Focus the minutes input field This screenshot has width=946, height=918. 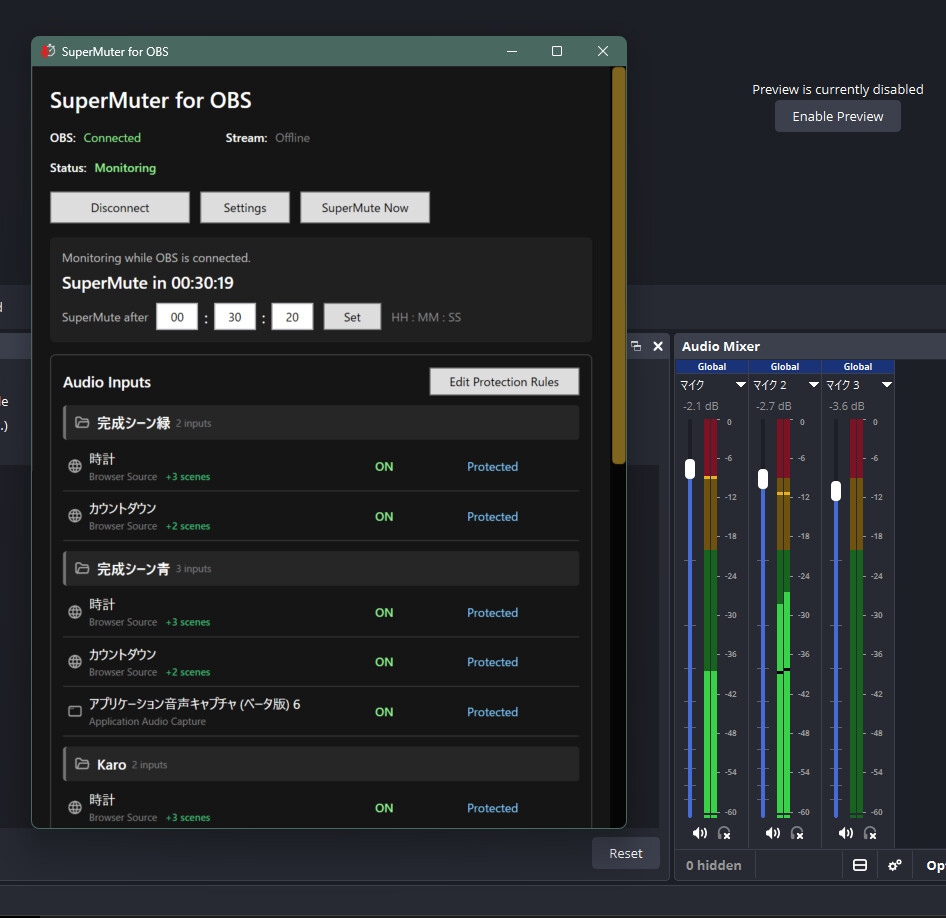[x=234, y=317]
